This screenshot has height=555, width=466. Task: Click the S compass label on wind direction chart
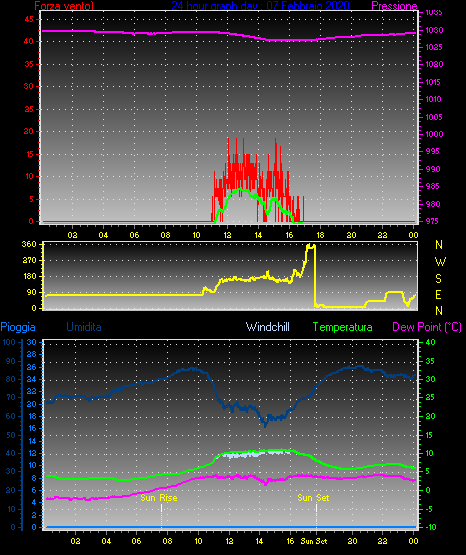pyautogui.click(x=438, y=279)
